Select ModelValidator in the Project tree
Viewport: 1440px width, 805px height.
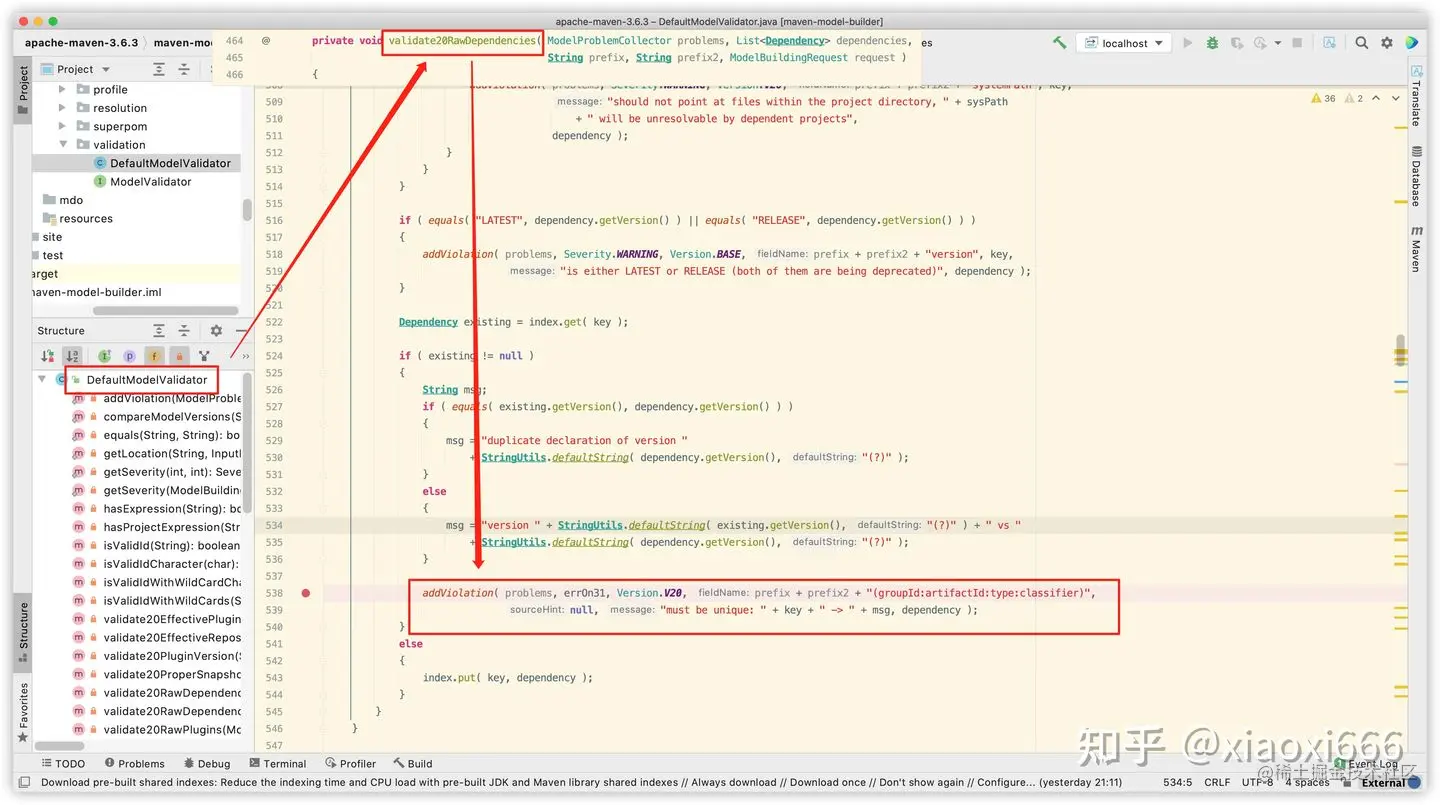[x=151, y=181]
